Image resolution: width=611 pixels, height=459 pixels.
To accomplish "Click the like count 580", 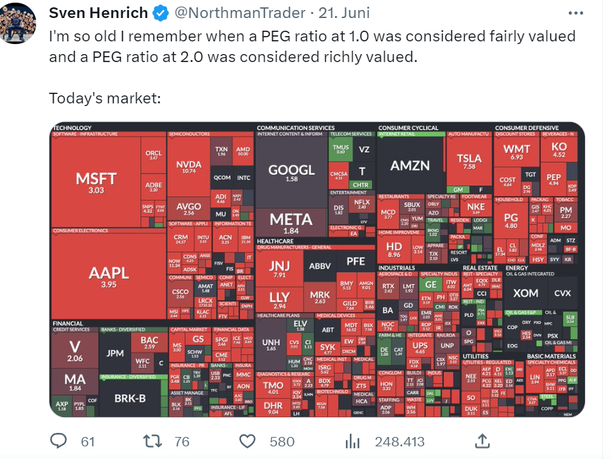I will 285,441.
